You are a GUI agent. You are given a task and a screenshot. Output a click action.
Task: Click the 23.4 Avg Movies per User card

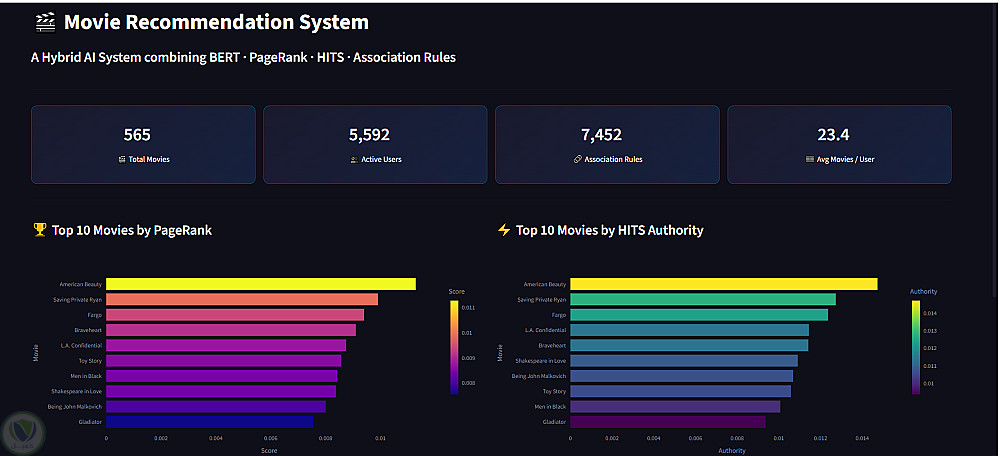point(839,145)
